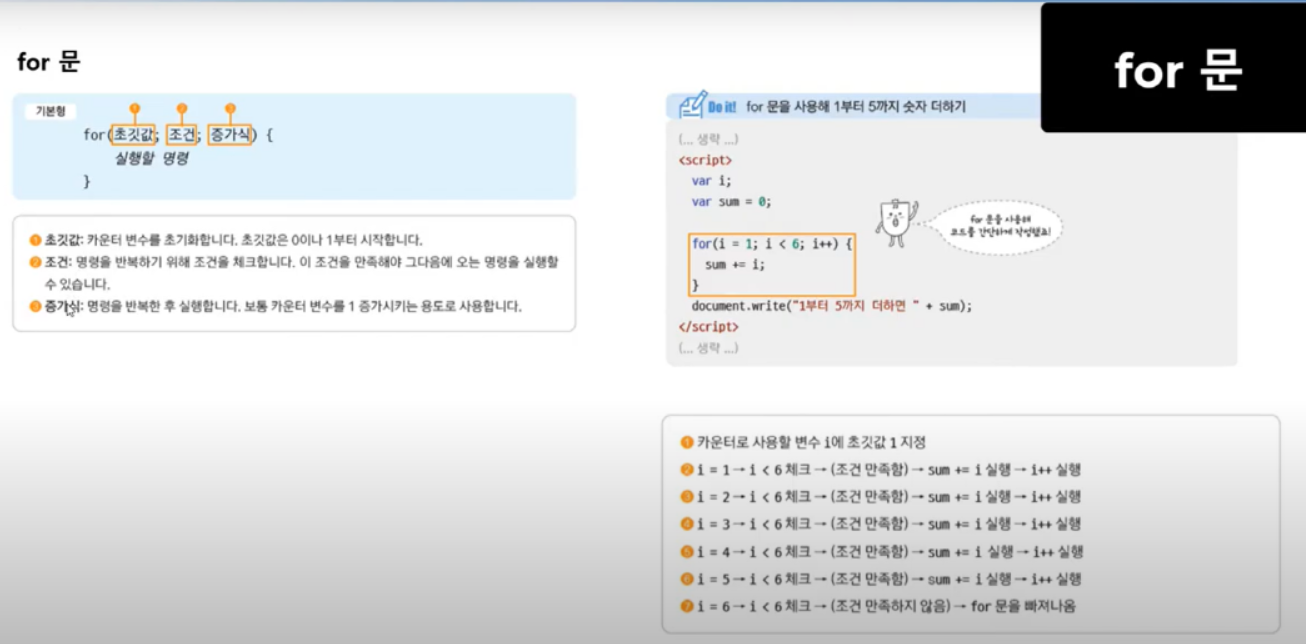The width and height of the screenshot is (1306, 644).
Task: Click the '조건: 명령을 반복하기 위해' explanation line
Action: (294, 273)
